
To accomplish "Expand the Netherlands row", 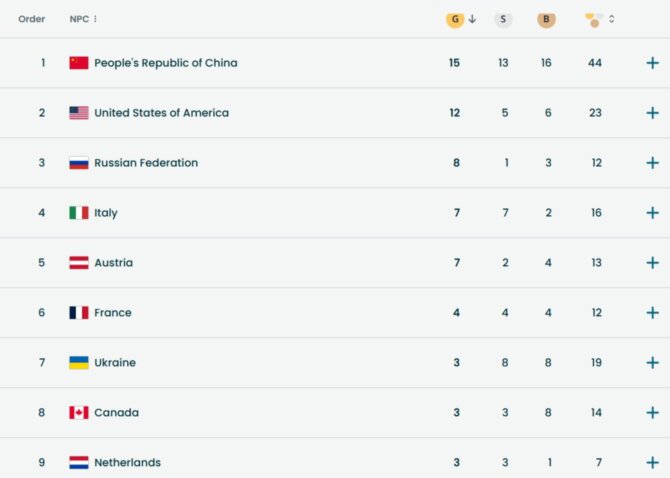I will click(x=652, y=462).
